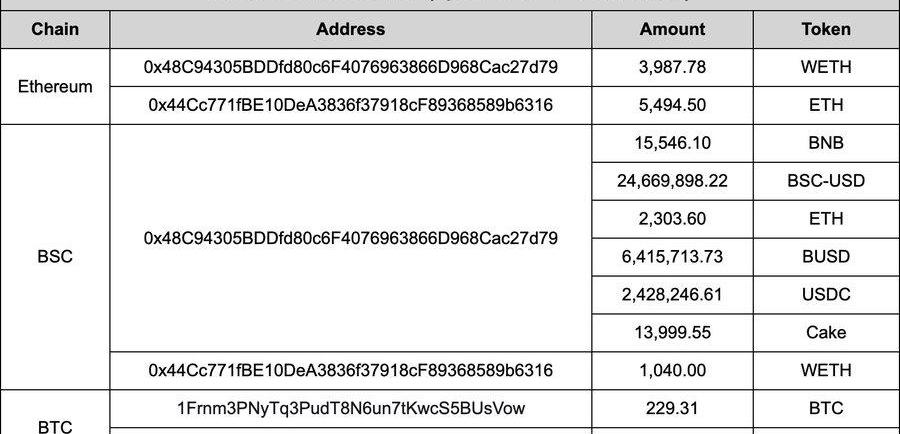Viewport: 900px width, 434px height.
Task: Click the USDC token cell
Action: pyautogui.click(x=826, y=295)
